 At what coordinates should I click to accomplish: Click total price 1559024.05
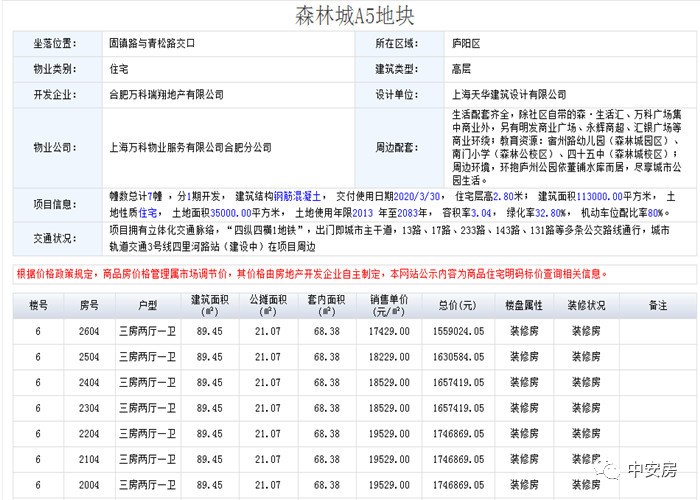point(458,331)
